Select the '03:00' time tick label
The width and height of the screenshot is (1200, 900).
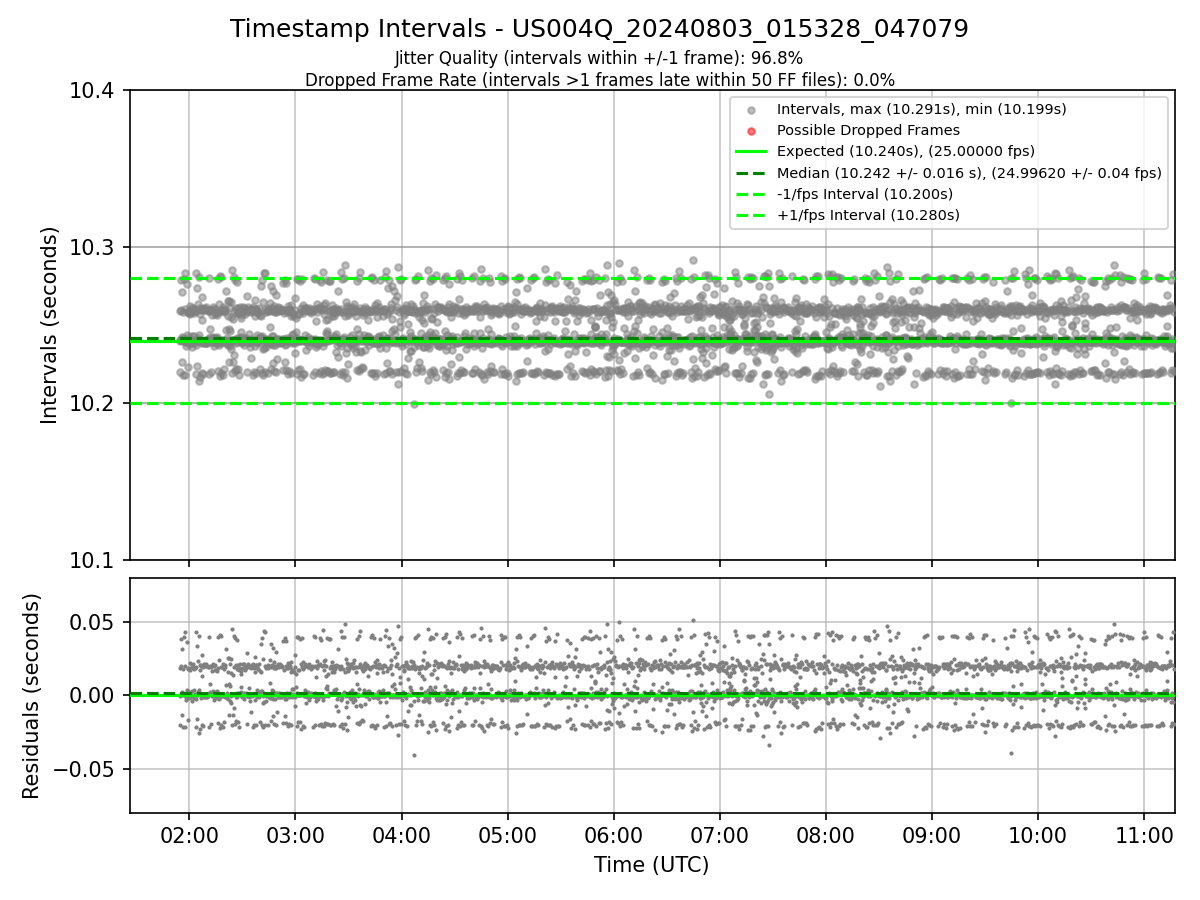[x=295, y=835]
